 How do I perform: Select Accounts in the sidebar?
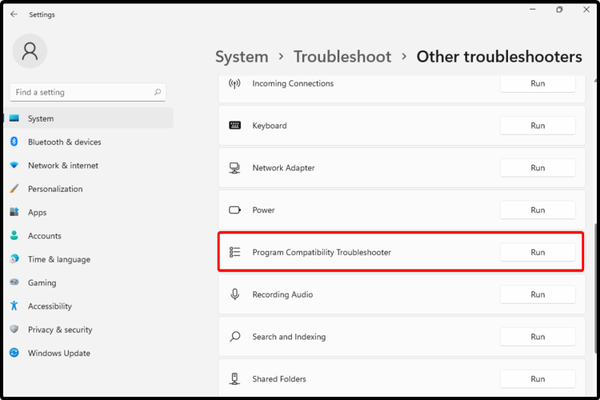coord(44,236)
